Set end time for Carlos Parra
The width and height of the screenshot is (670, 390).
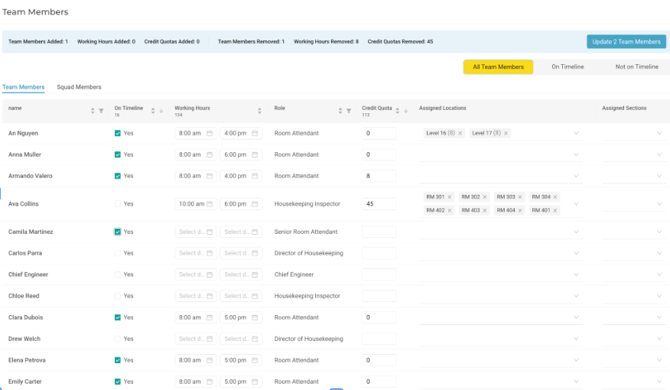pos(241,253)
